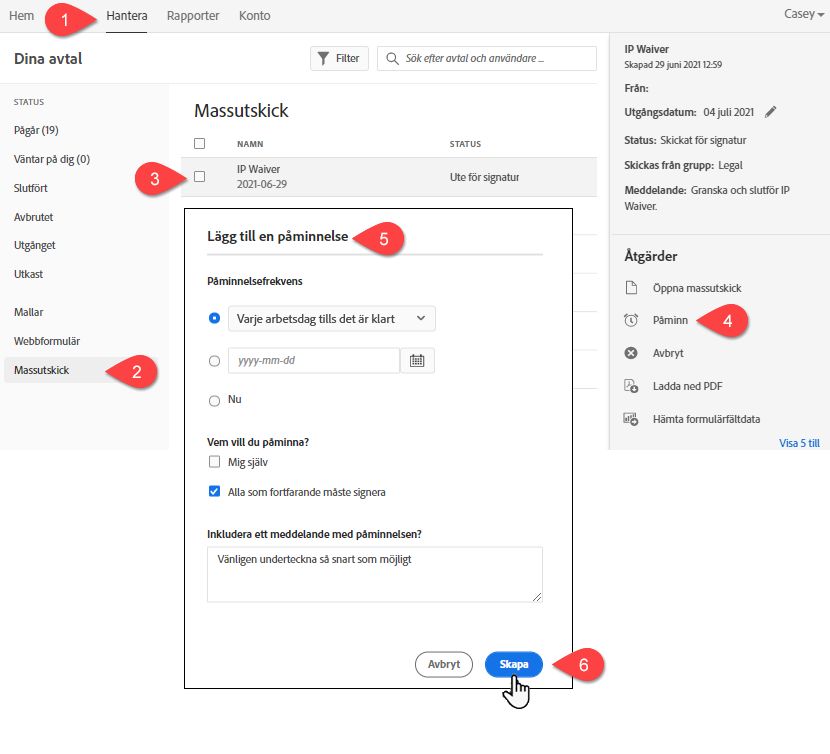Go to the Hem tab
Image resolution: width=830 pixels, height=754 pixels.
(x=21, y=16)
